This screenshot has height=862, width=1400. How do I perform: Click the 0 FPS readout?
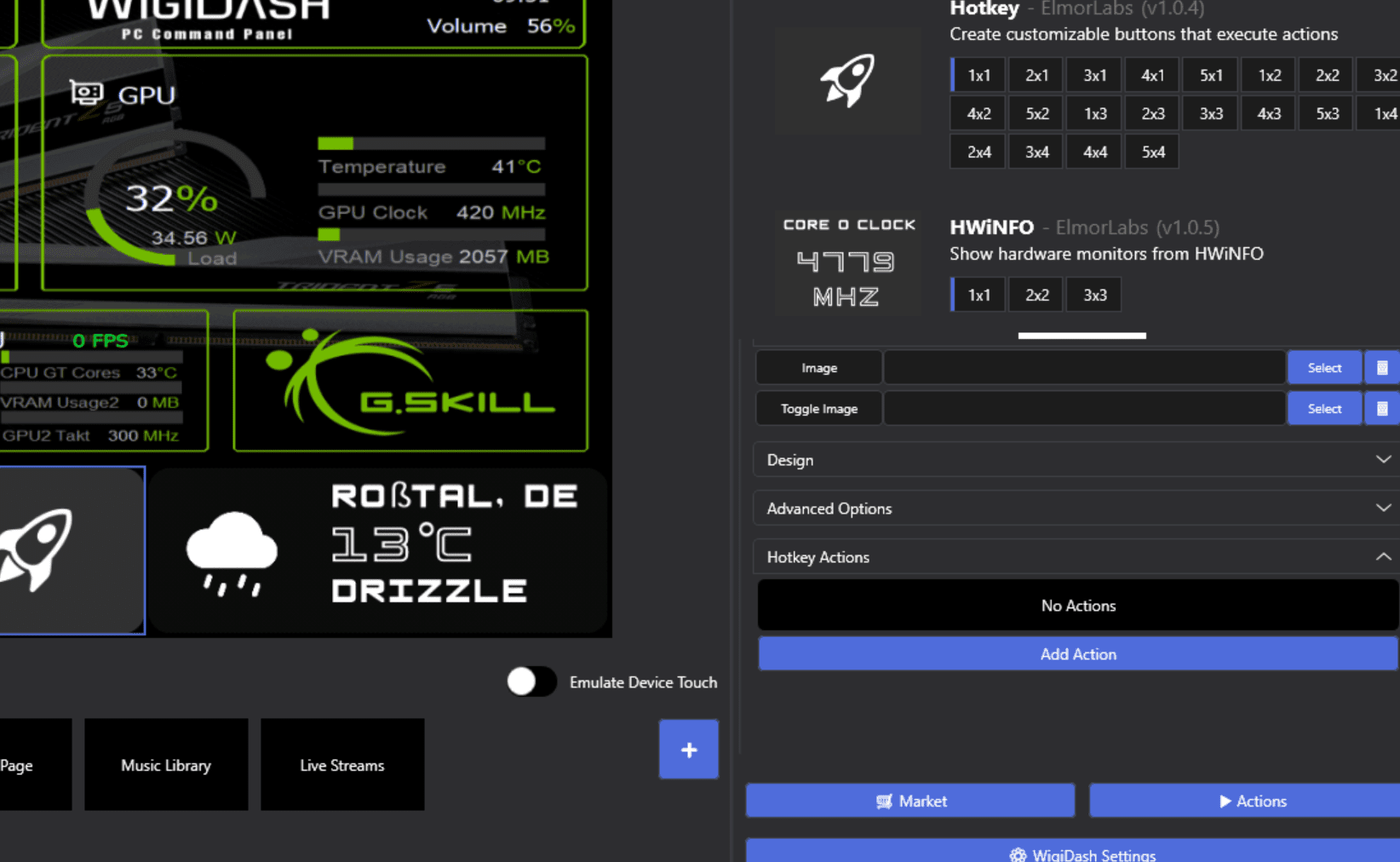coord(100,341)
